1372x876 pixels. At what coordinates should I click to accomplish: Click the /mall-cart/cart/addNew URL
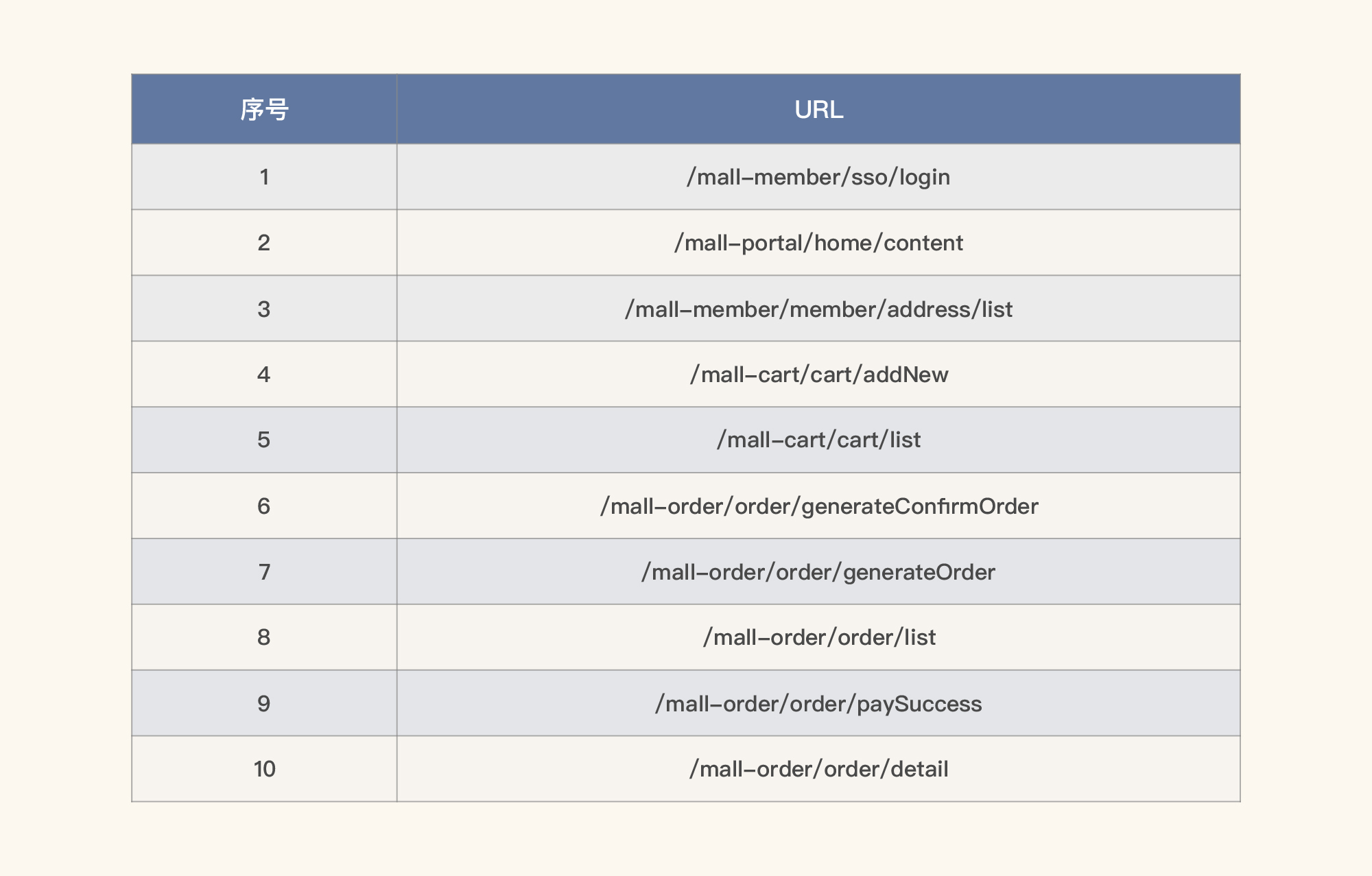[818, 375]
